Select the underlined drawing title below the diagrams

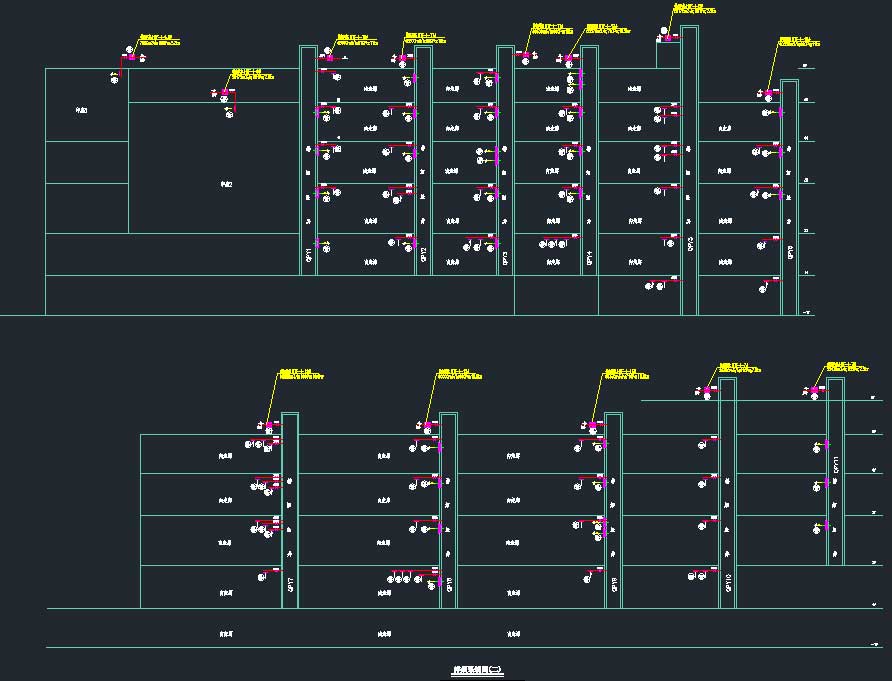coord(477,670)
